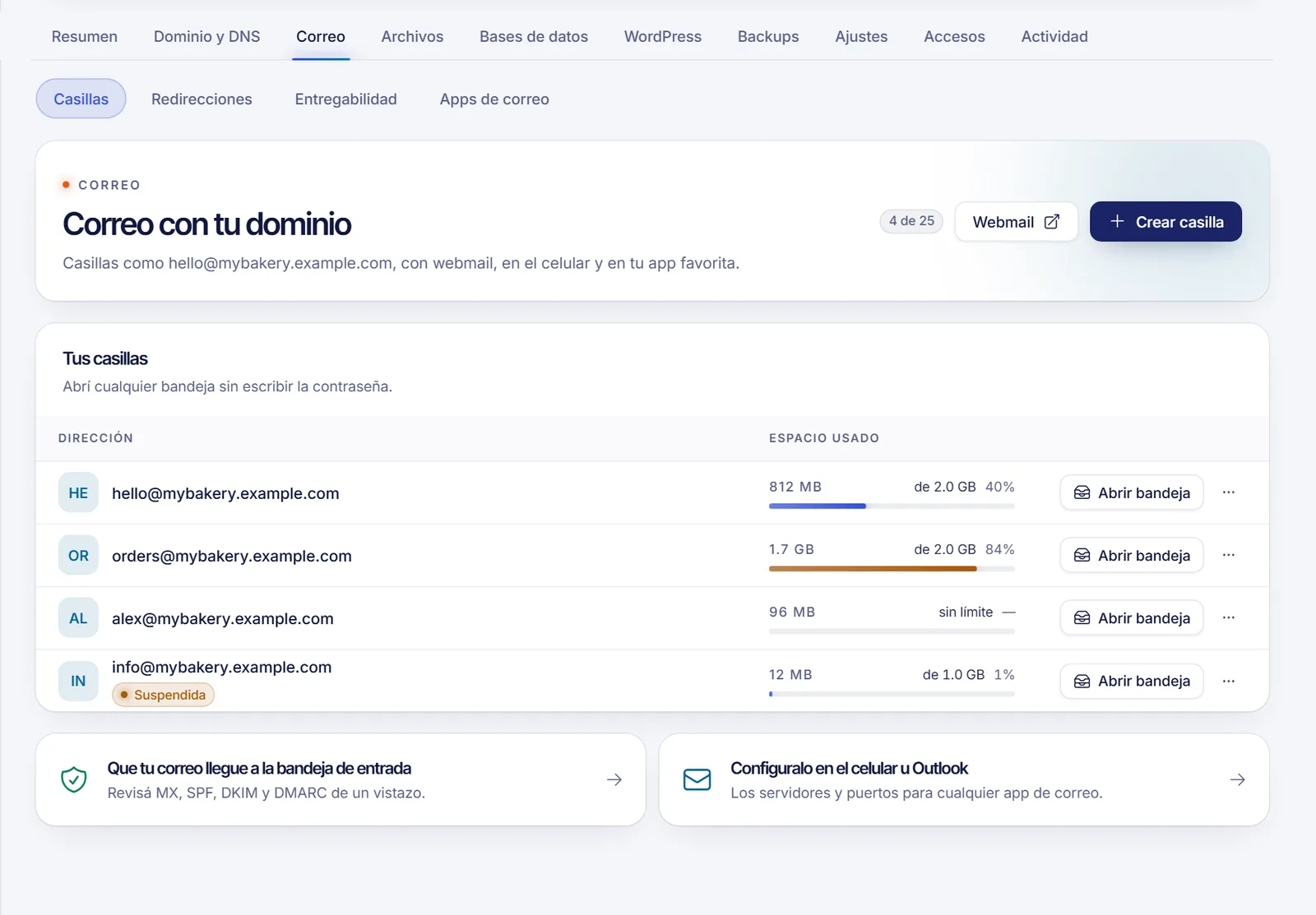Open the 'Que tu correo llegue a la bandeja de entrada' card
1316x915 pixels.
coord(341,779)
